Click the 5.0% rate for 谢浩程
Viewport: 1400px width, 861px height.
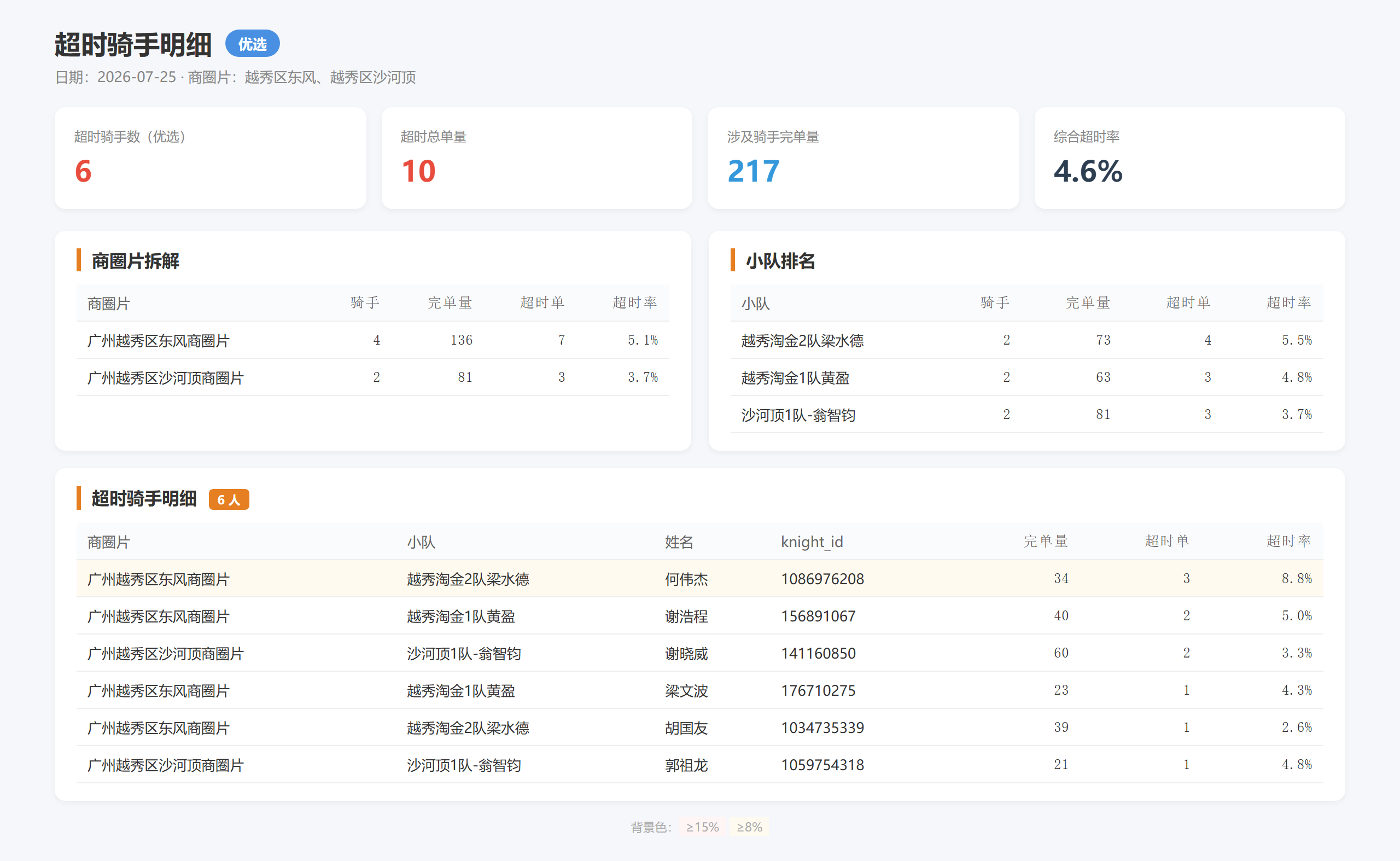click(1297, 615)
